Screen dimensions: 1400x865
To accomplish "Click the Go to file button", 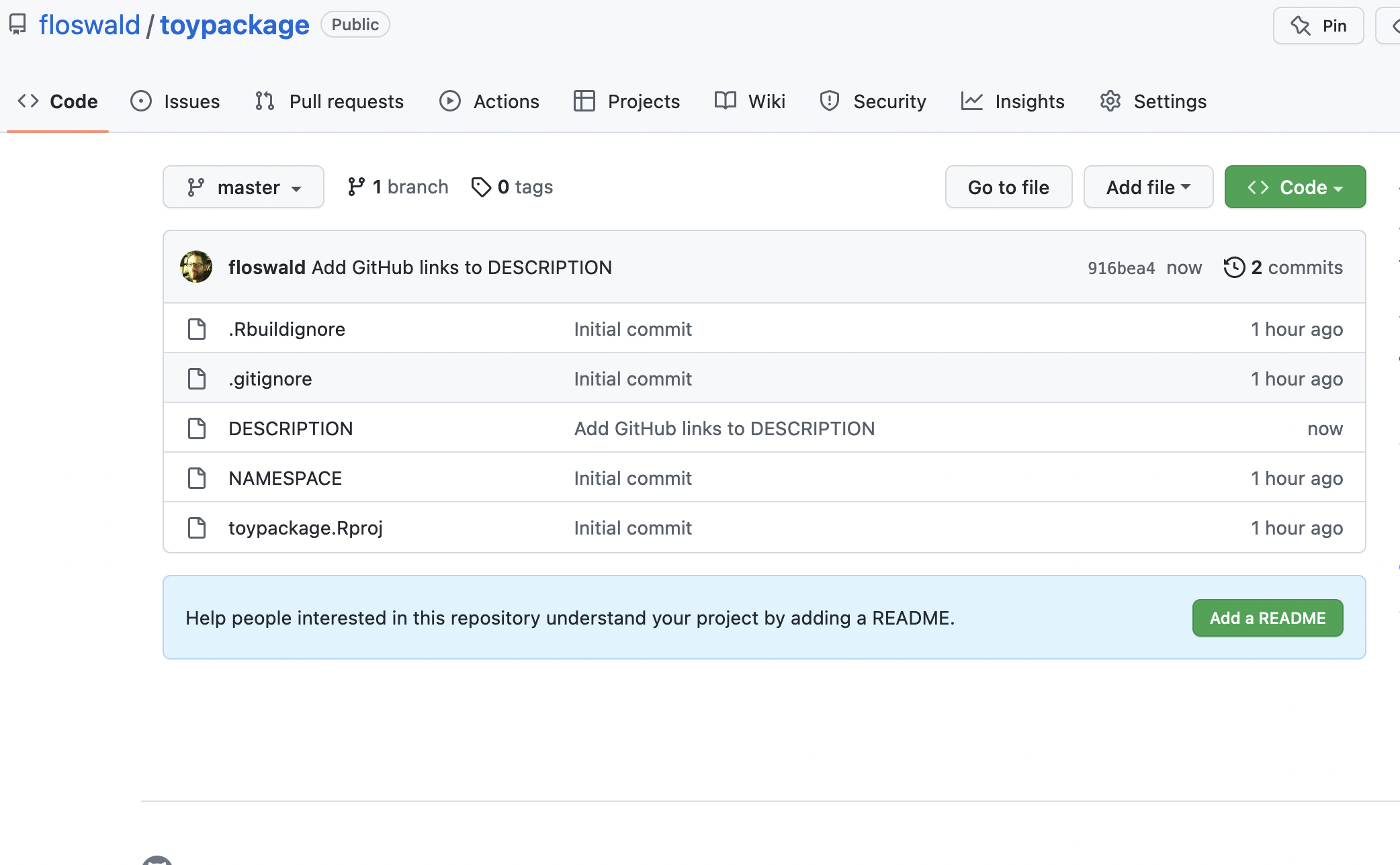I will coord(1008,187).
